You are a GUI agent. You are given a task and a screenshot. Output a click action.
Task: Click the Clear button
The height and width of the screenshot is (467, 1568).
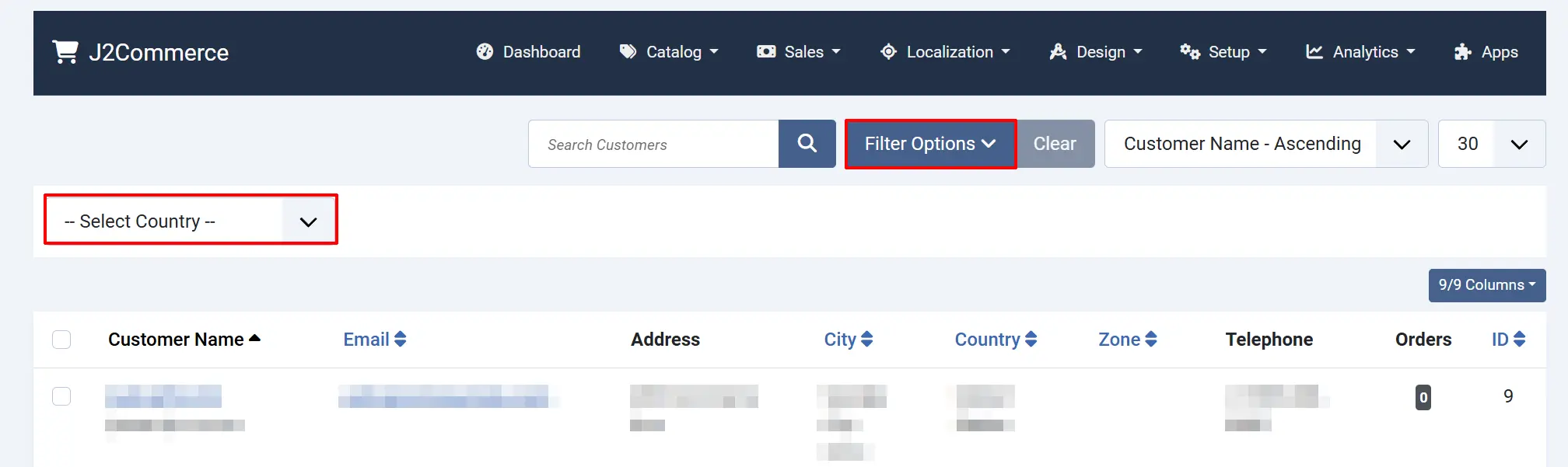1055,144
